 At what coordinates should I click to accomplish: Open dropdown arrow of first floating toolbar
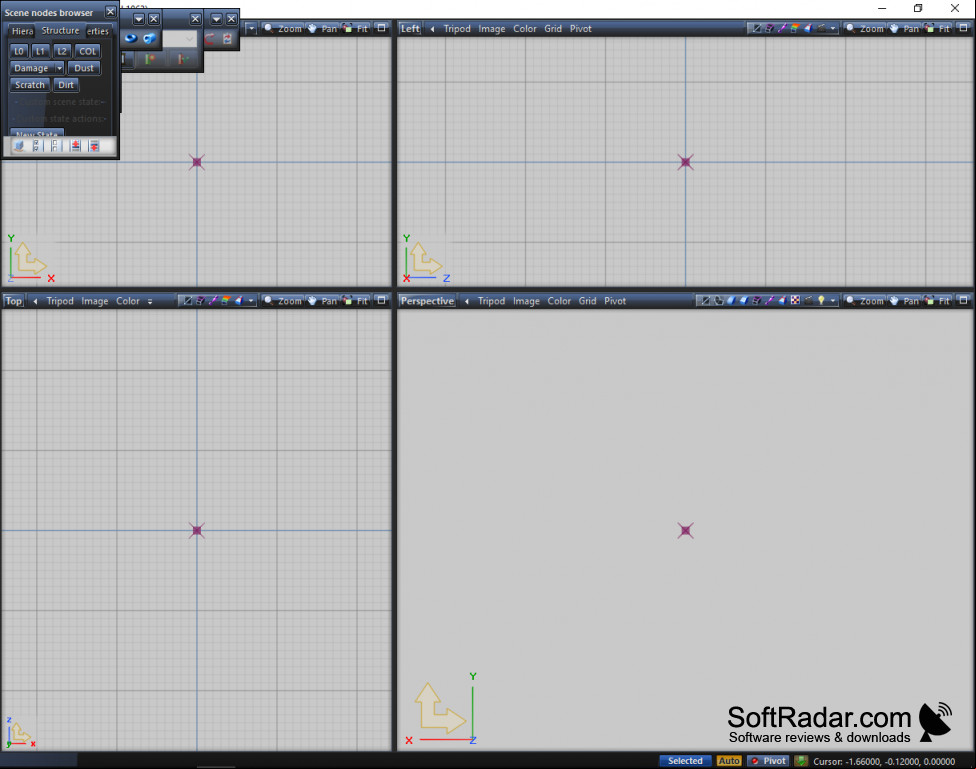click(x=139, y=19)
